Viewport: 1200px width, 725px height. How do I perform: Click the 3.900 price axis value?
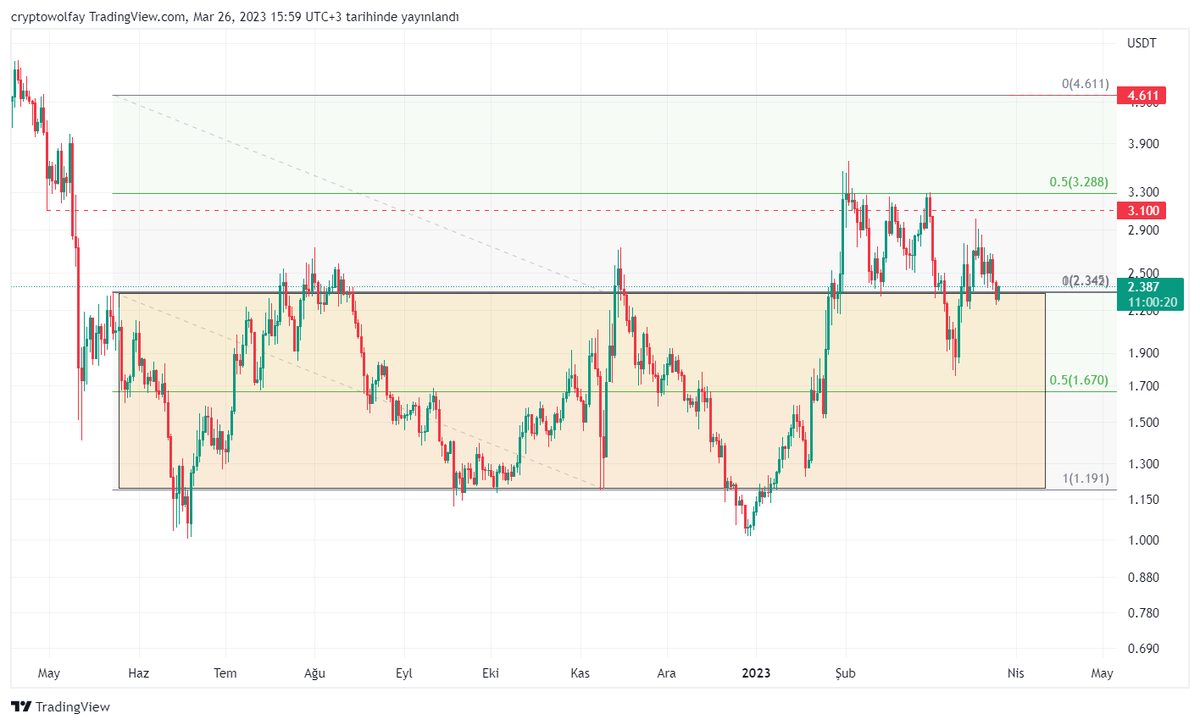pyautogui.click(x=1143, y=144)
